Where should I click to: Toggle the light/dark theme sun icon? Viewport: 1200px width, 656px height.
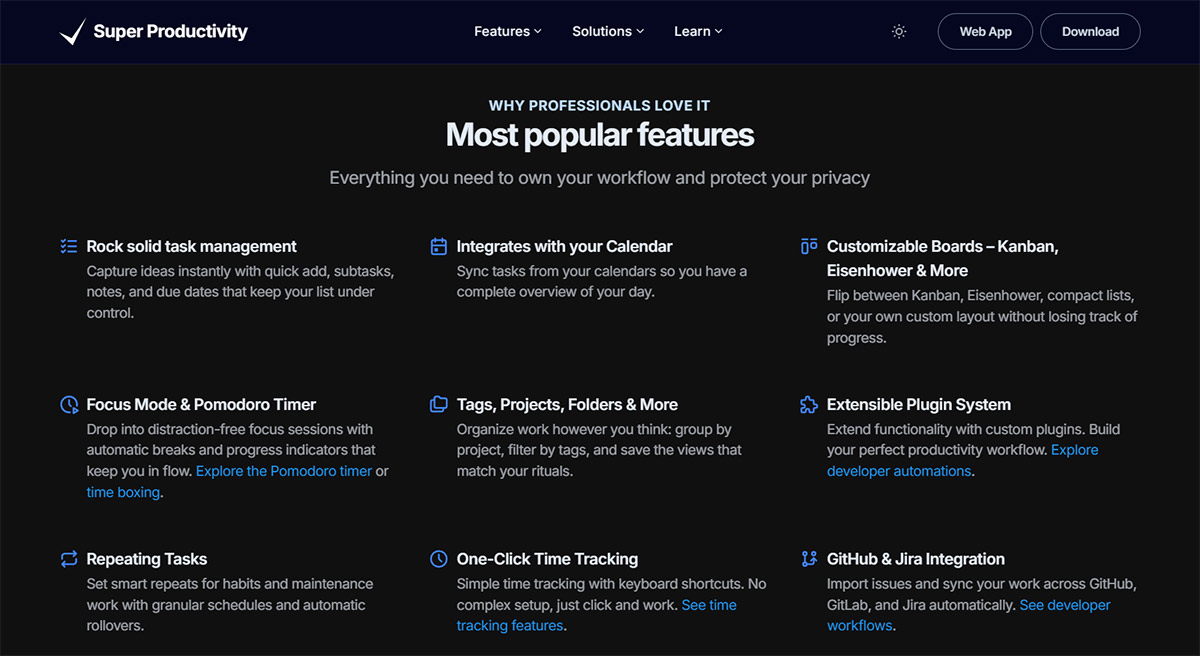[899, 32]
